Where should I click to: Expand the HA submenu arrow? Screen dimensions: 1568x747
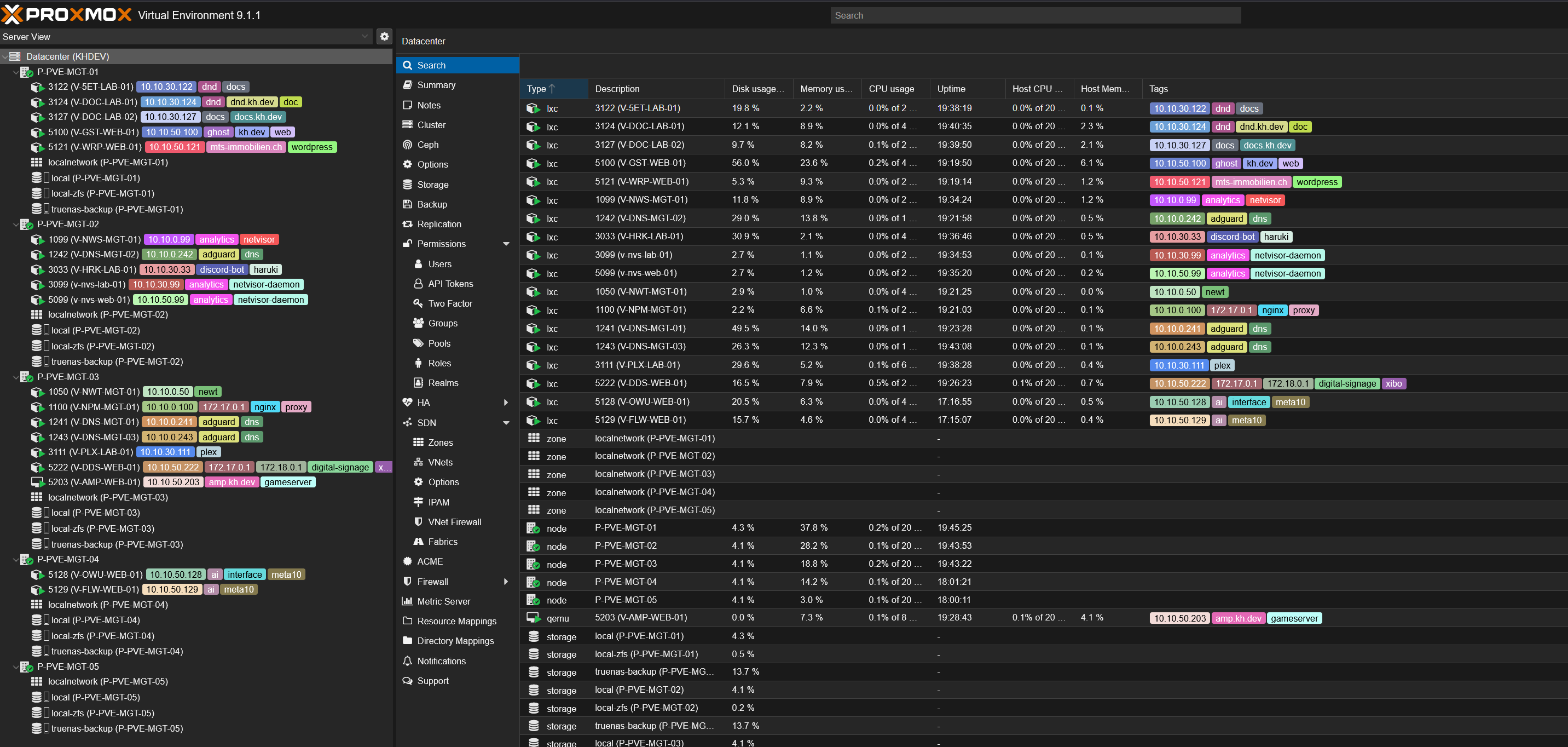pos(506,402)
